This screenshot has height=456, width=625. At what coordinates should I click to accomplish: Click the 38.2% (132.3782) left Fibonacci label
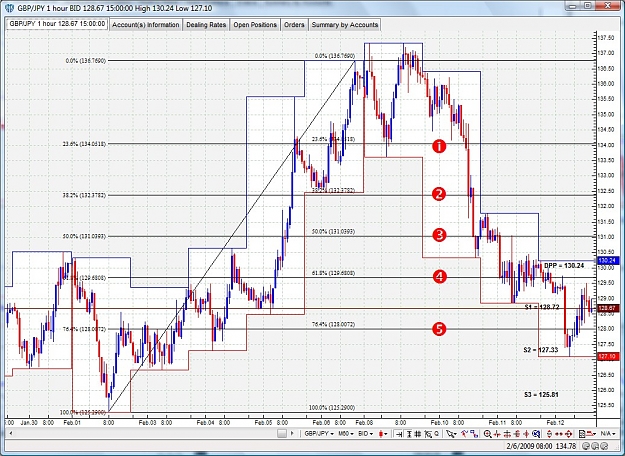84,196
